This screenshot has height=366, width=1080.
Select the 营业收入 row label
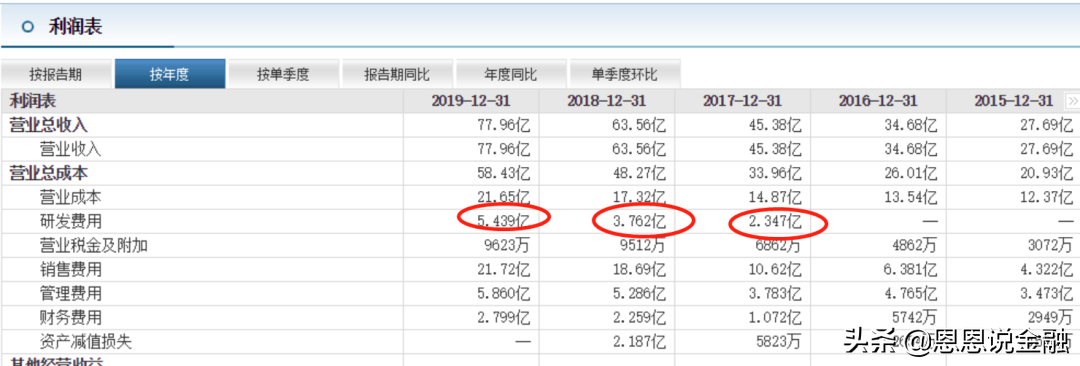70,149
